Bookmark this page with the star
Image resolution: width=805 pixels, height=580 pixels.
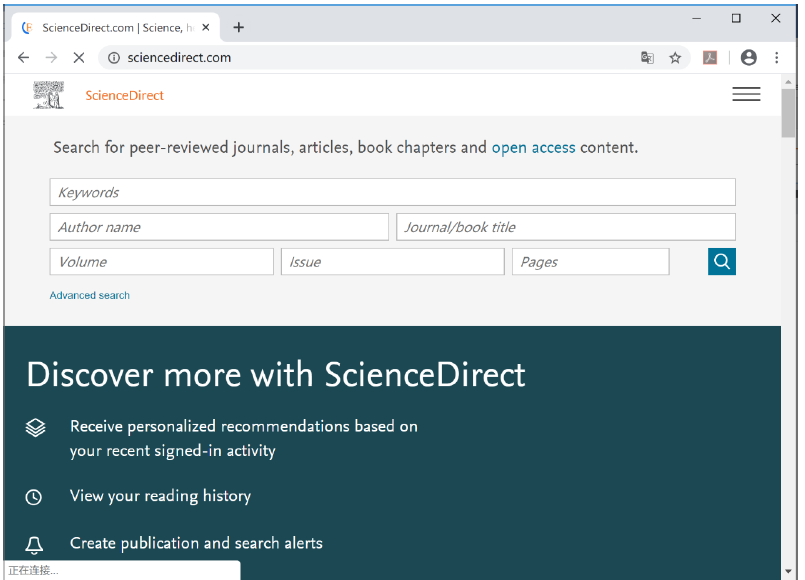[675, 57]
